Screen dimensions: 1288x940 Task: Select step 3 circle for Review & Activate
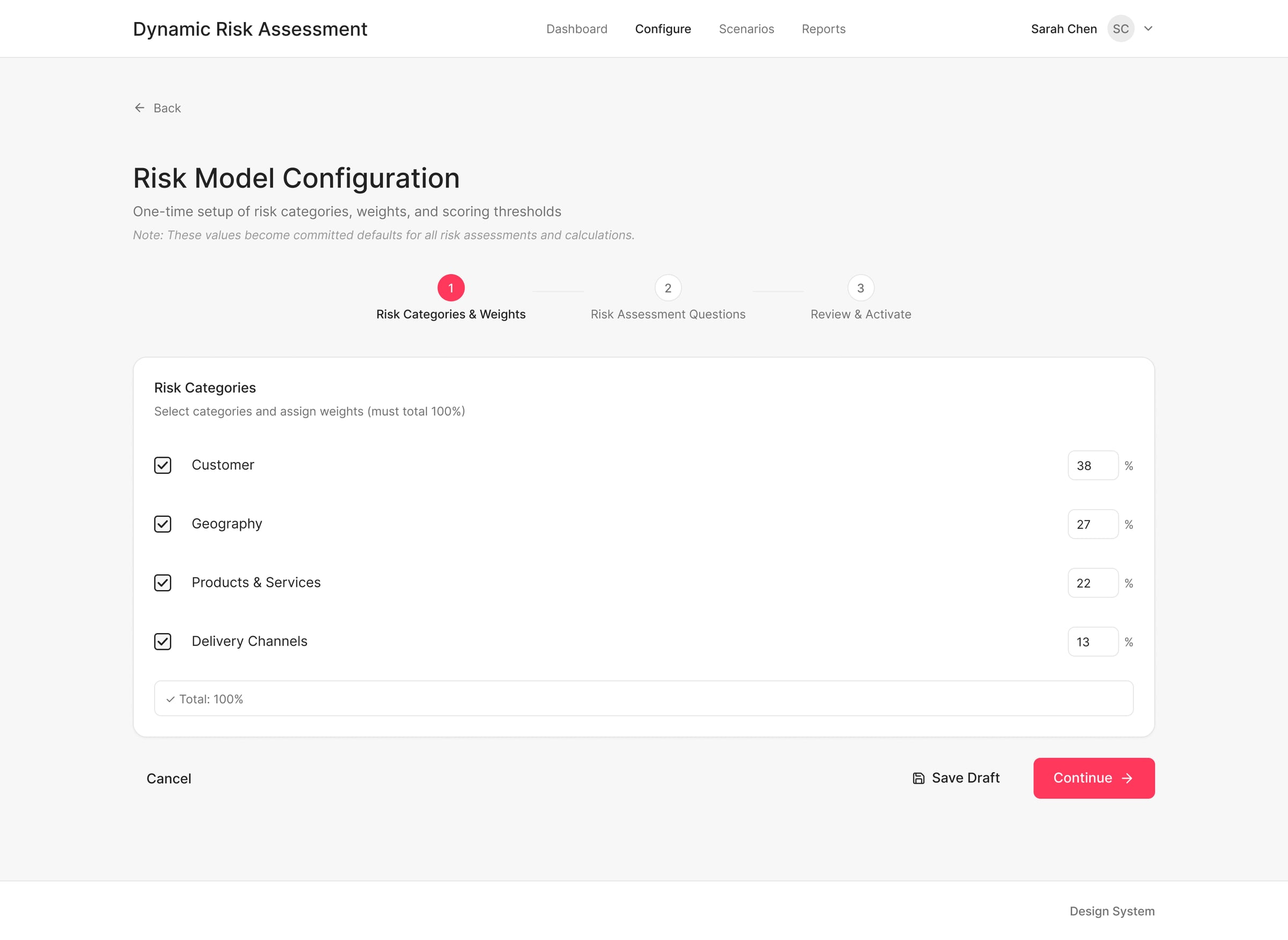tap(860, 288)
